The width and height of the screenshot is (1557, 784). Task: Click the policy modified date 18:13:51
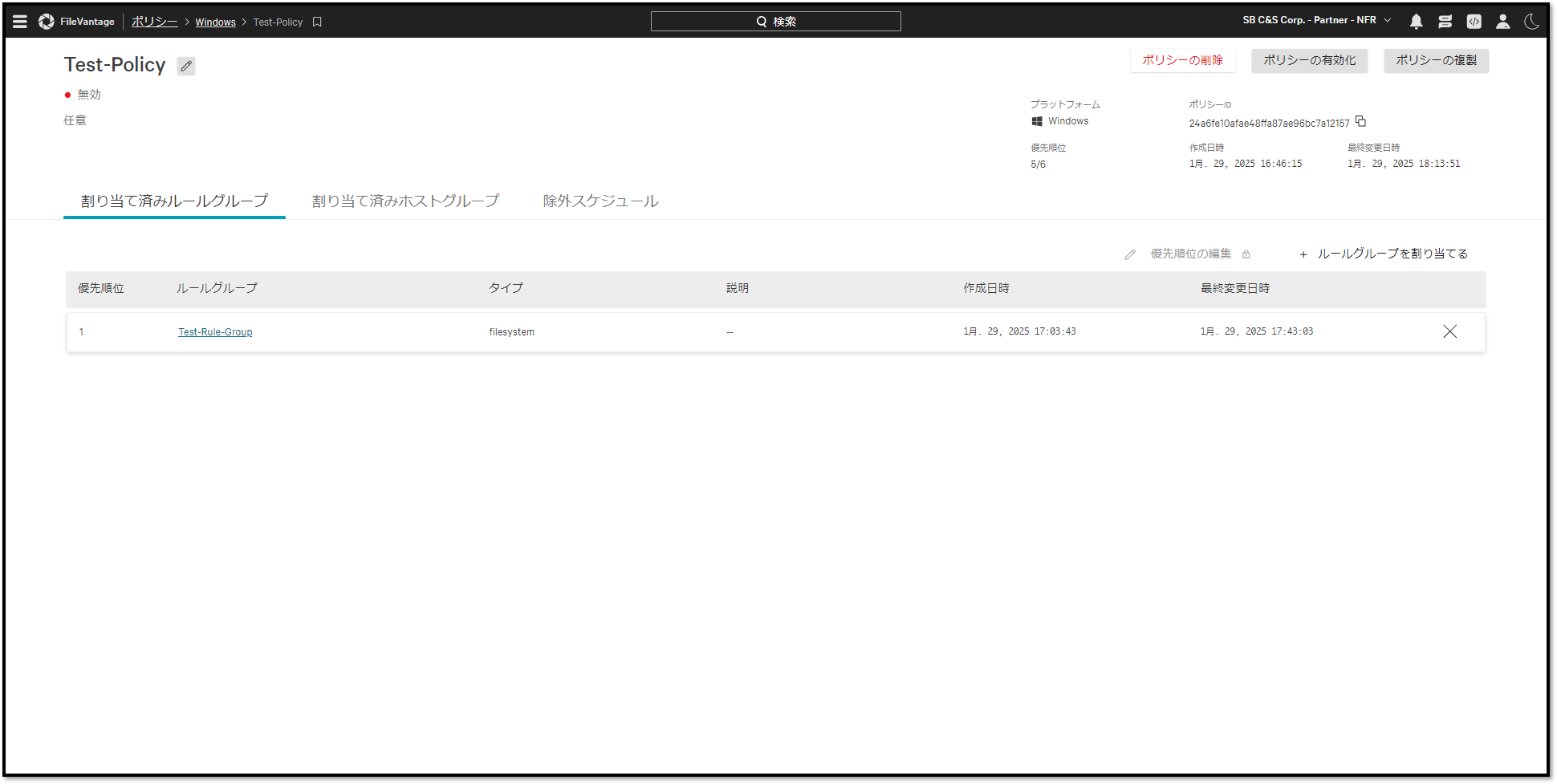[x=1404, y=164]
